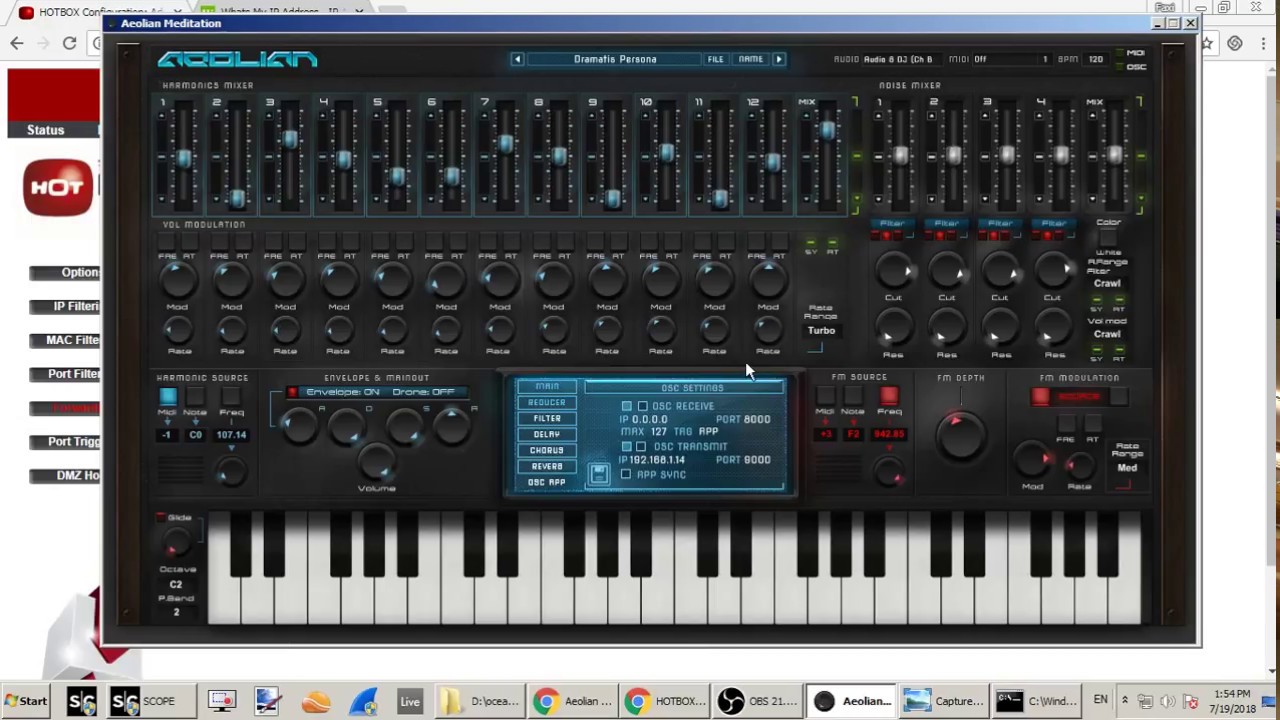Load previous preset with left arrow
The height and width of the screenshot is (720, 1280).
point(518,60)
